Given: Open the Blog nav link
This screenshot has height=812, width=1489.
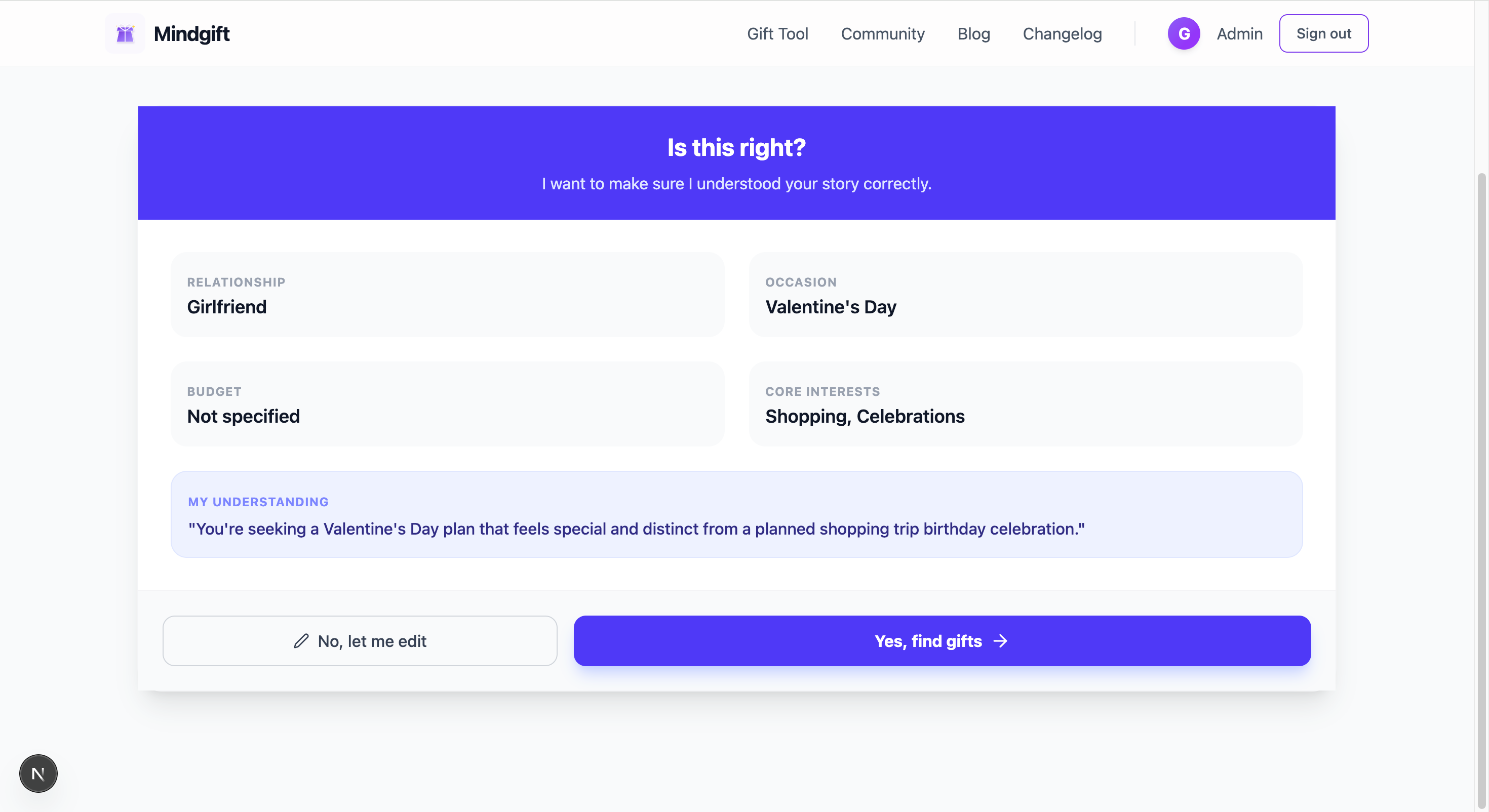Looking at the screenshot, I should (x=973, y=33).
